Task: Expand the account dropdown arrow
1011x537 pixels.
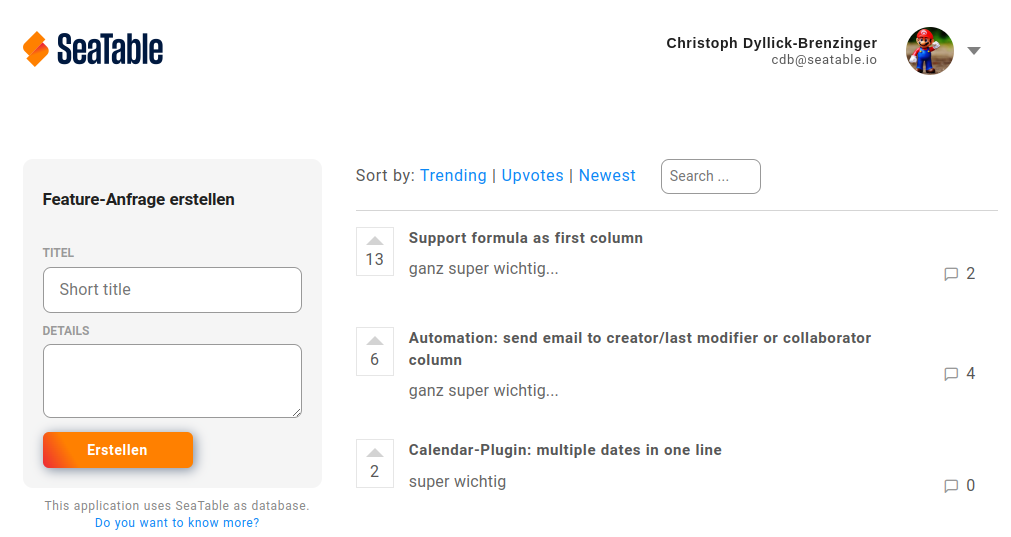Action: click(974, 51)
